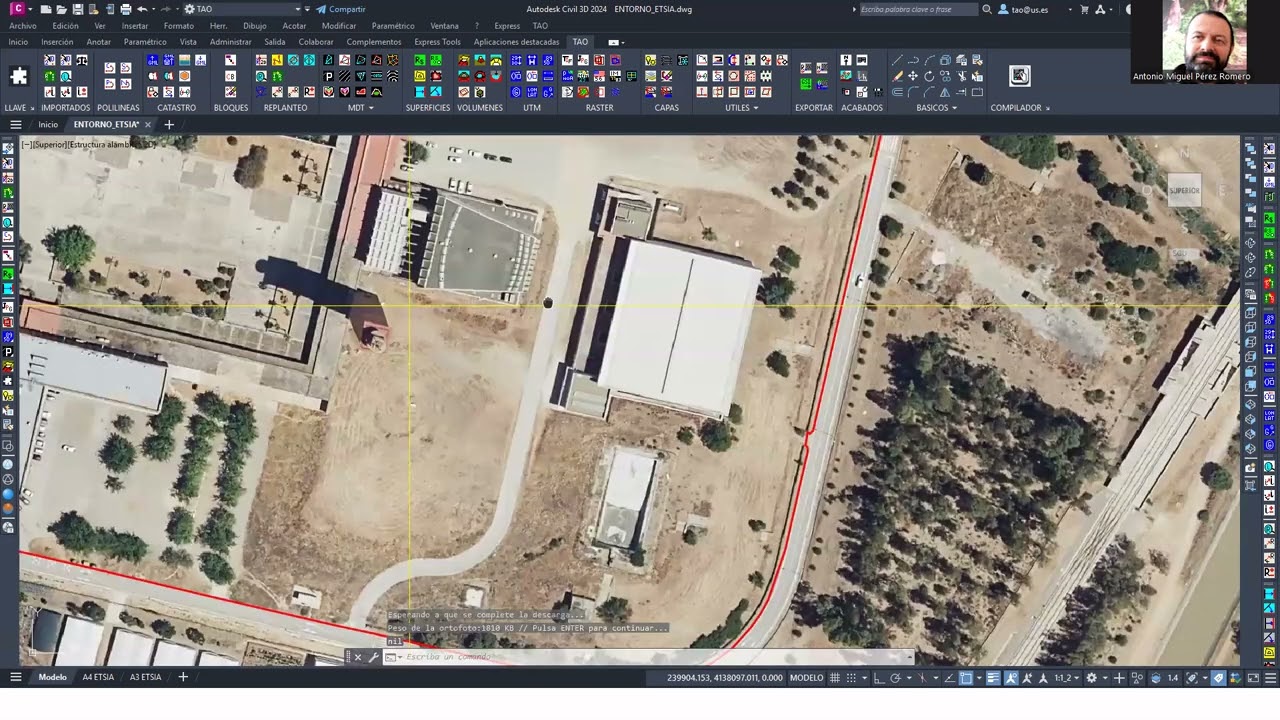The image size is (1280, 720).
Task: Select the Rotate tool in the Basicos panel
Action: 929,76
